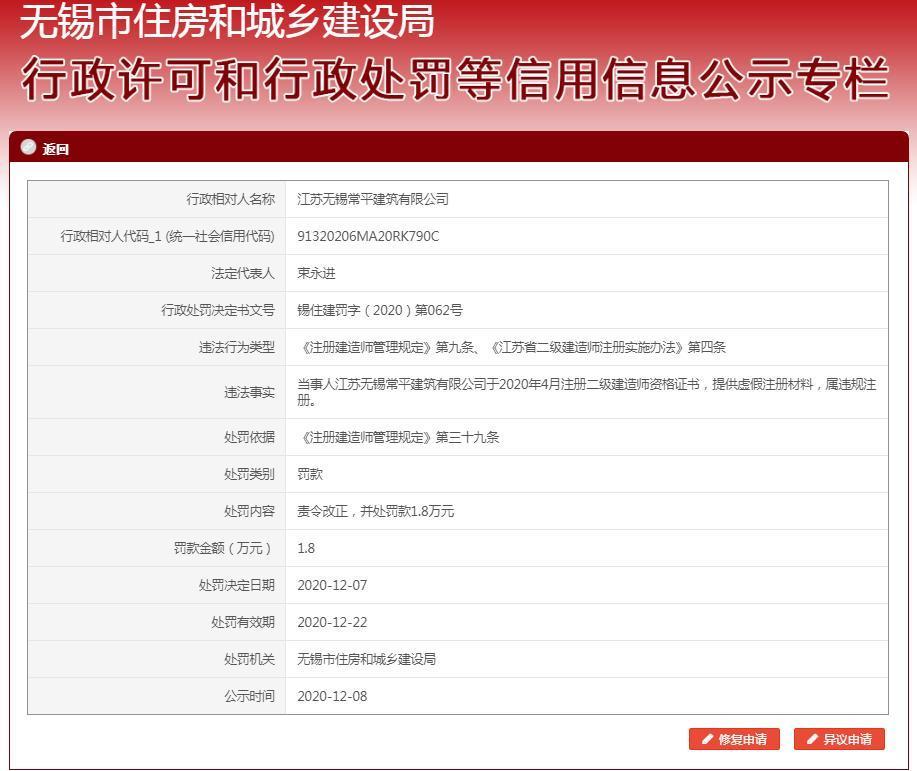Click the 违法行为类型 row label
The height and width of the screenshot is (771, 917).
[236, 347]
